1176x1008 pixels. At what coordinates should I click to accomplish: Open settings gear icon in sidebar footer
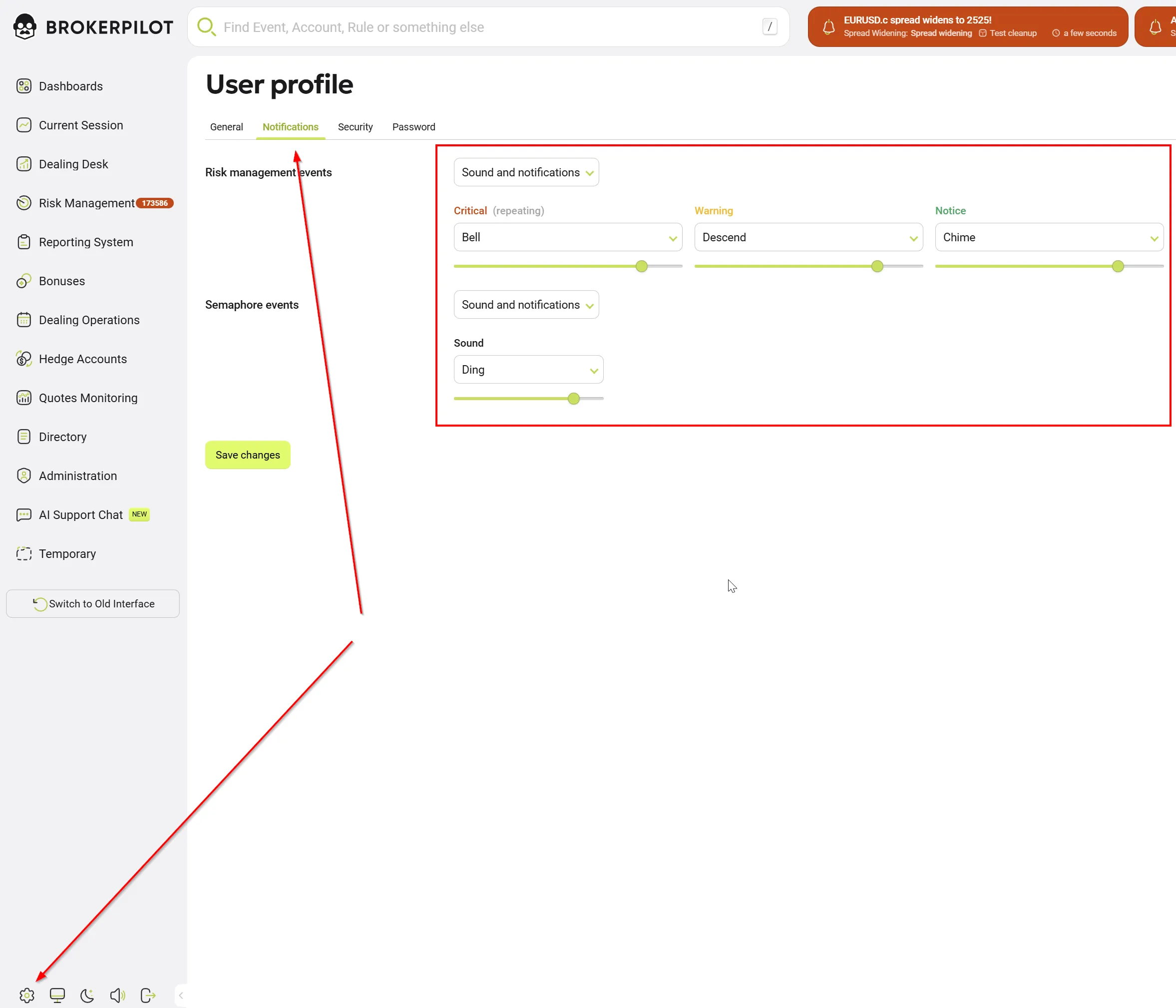pyautogui.click(x=26, y=995)
